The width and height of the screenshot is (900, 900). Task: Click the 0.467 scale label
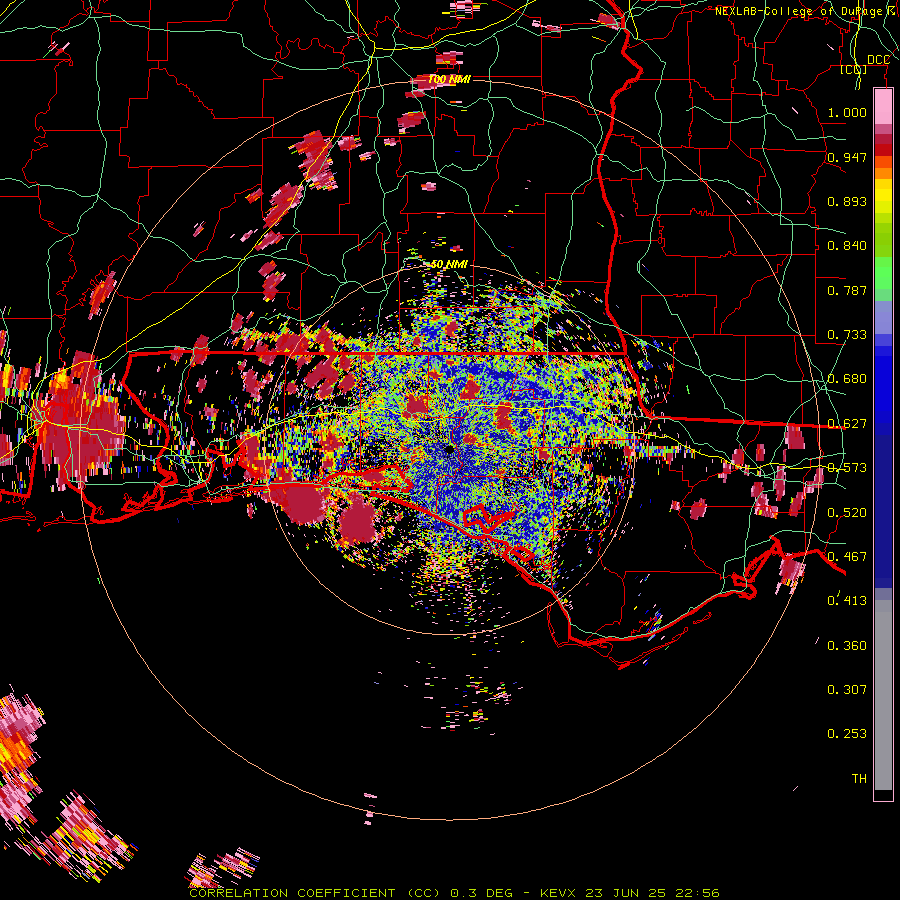(847, 557)
